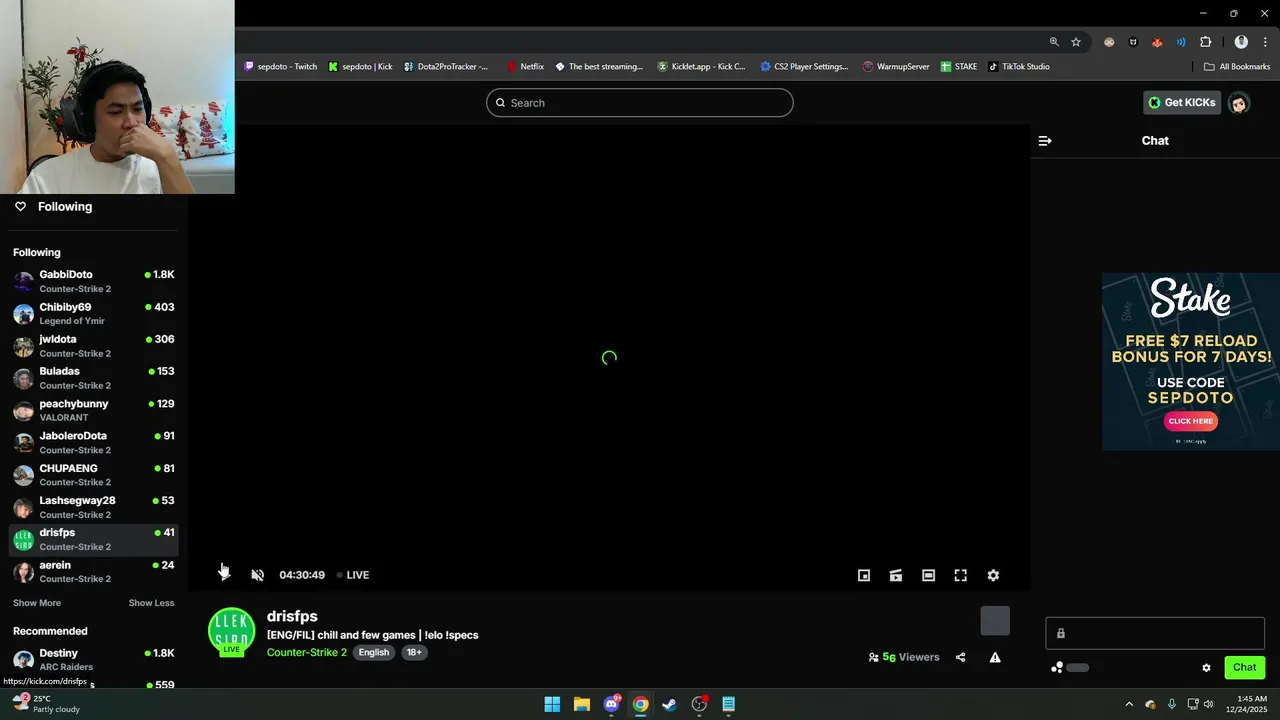1280x720 pixels.
Task: Click the Following heart sidebar item
Action: tap(54, 206)
